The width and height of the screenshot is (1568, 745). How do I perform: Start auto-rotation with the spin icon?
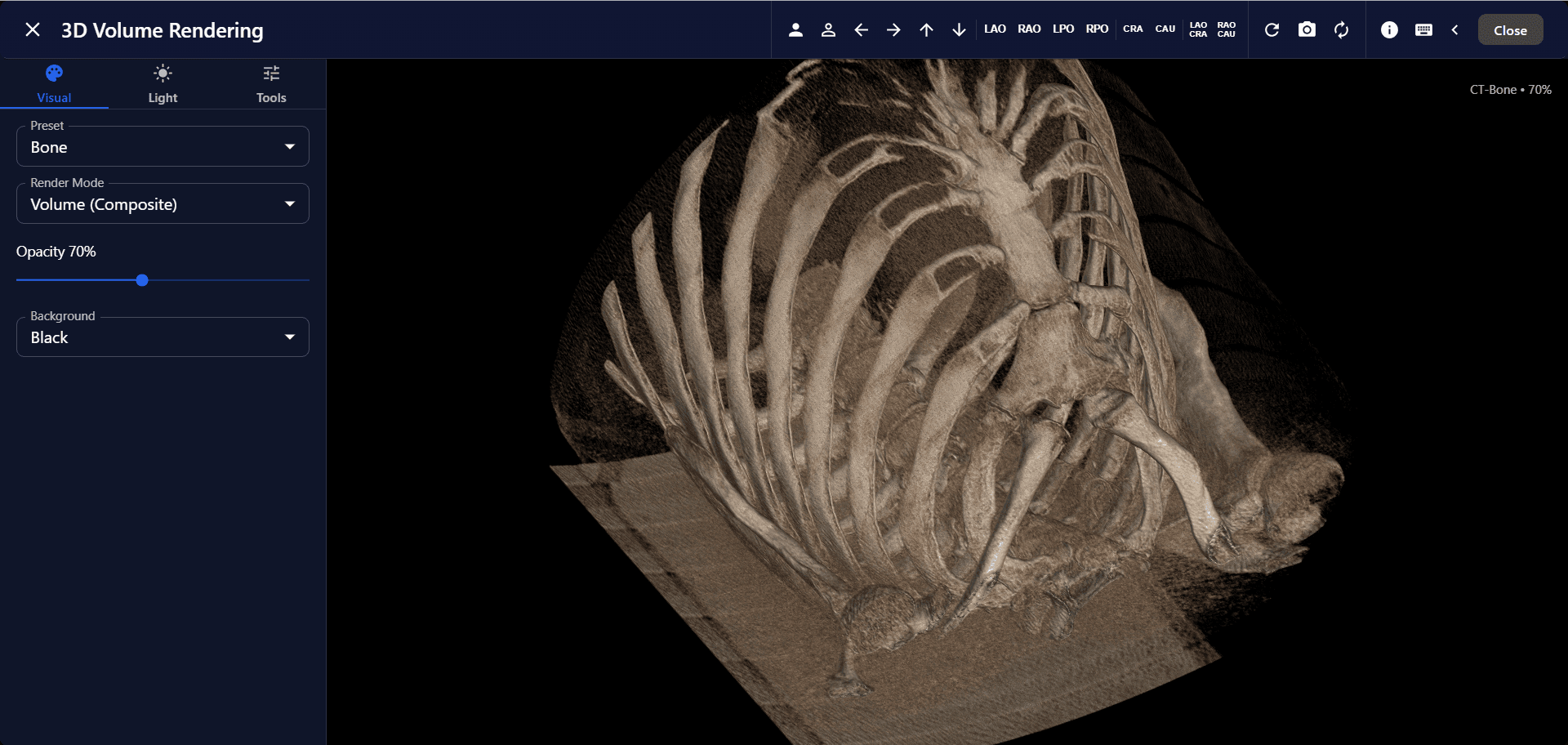point(1341,29)
